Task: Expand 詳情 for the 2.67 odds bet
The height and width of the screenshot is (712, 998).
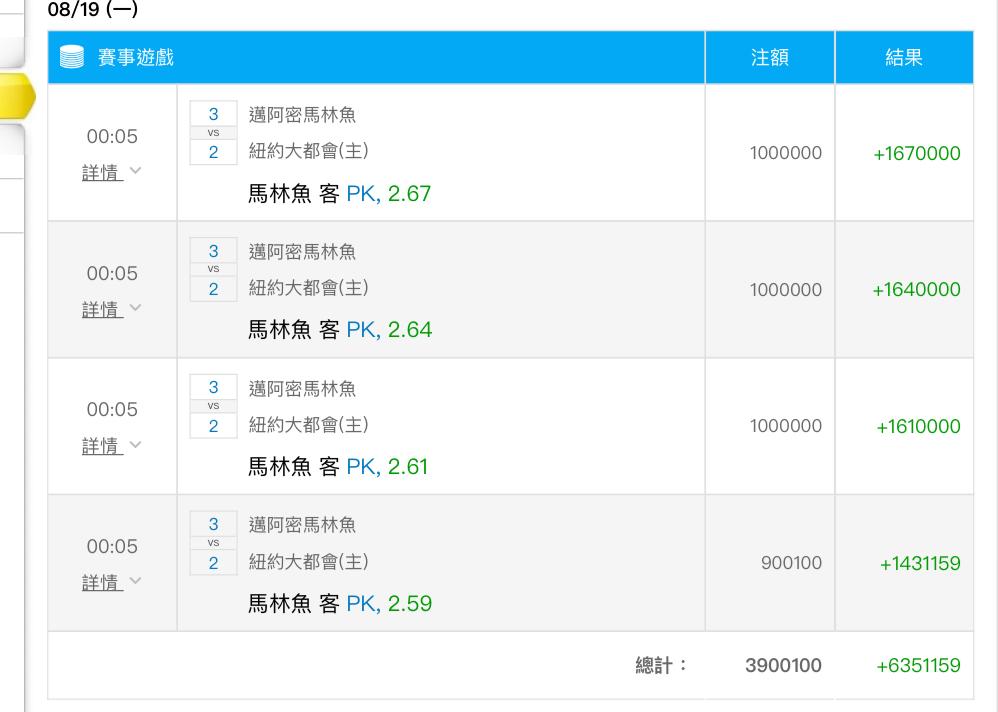Action: [102, 172]
